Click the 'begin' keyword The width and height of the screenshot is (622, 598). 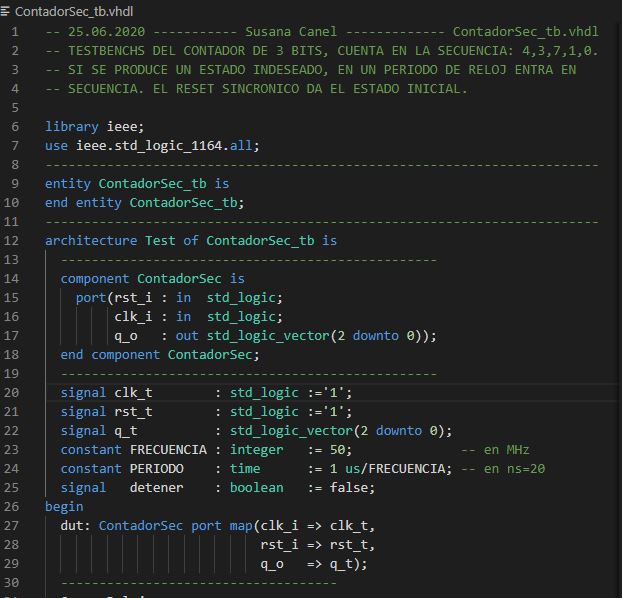click(64, 506)
